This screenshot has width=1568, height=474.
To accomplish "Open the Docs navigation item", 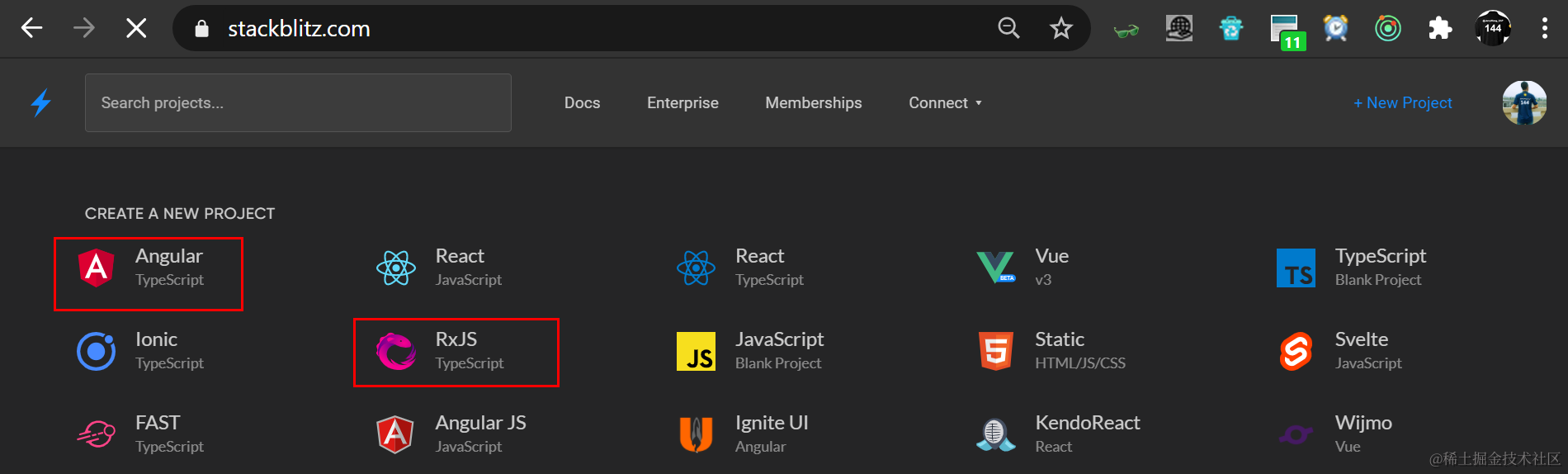I will pos(582,103).
